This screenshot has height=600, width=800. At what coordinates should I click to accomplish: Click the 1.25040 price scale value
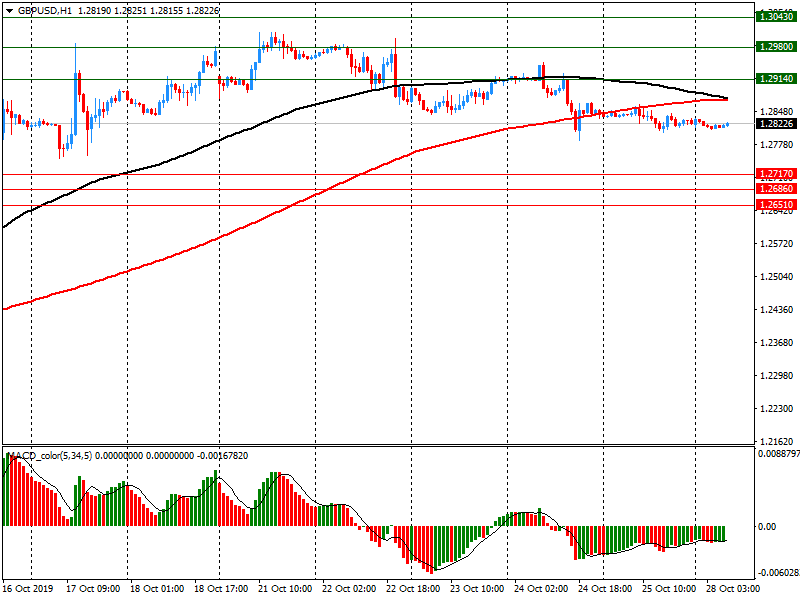[x=777, y=277]
